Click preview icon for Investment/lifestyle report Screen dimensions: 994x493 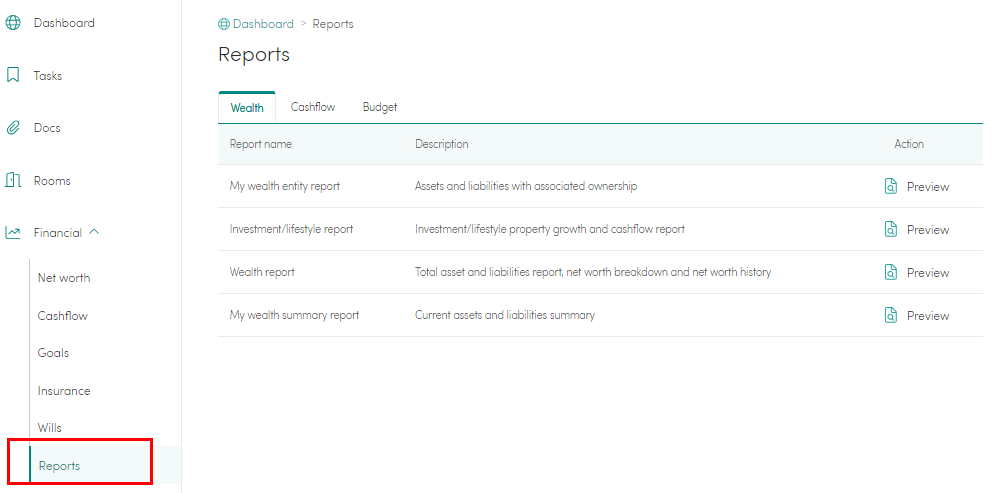pos(891,229)
